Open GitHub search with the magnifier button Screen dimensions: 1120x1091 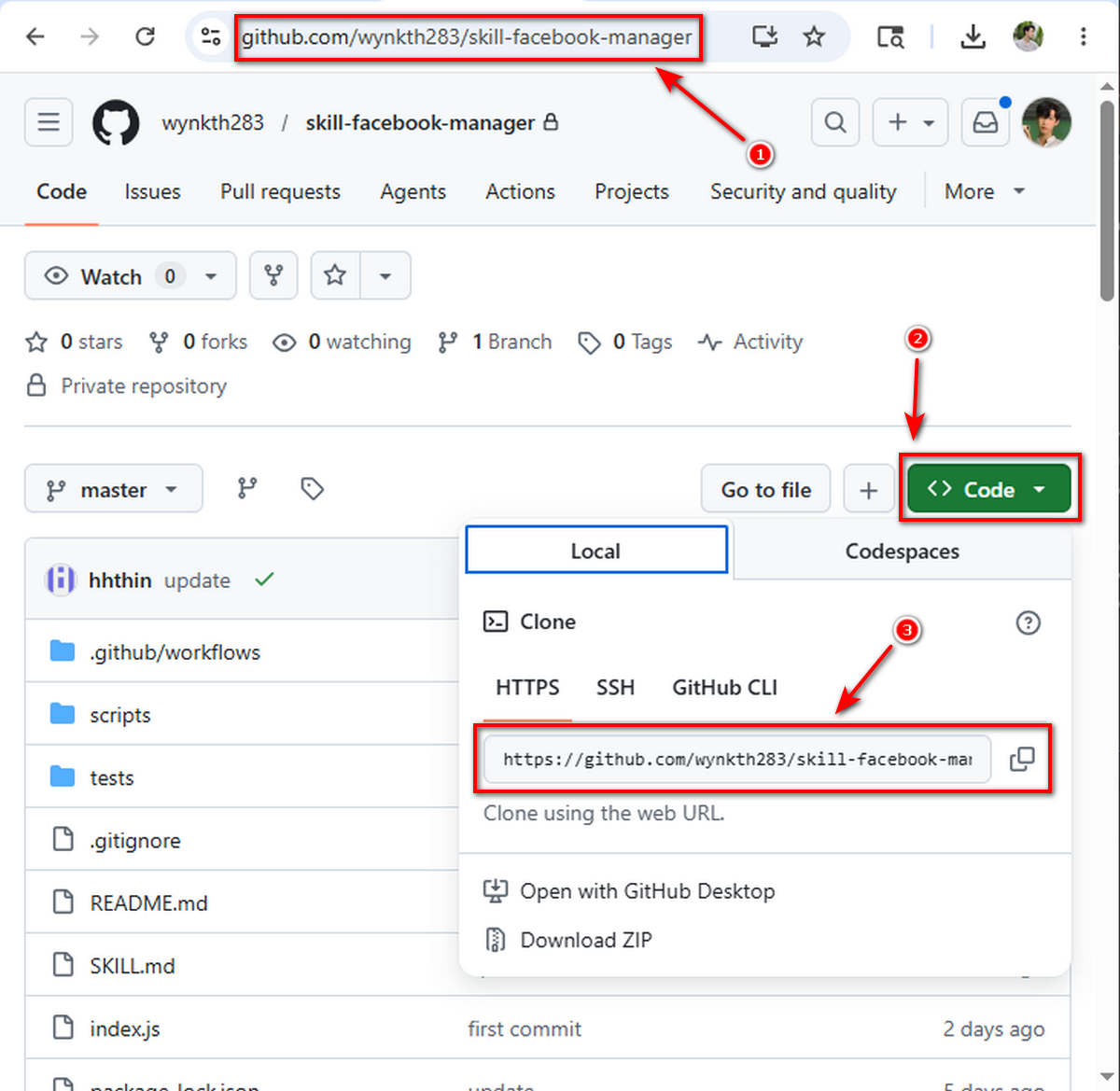[x=835, y=122]
